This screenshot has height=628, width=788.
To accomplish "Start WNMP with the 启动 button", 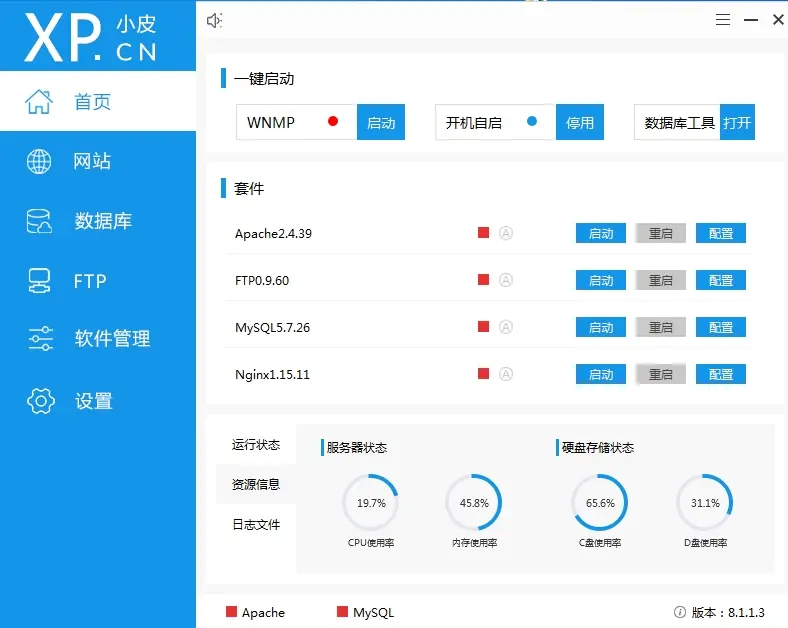I will click(x=381, y=122).
